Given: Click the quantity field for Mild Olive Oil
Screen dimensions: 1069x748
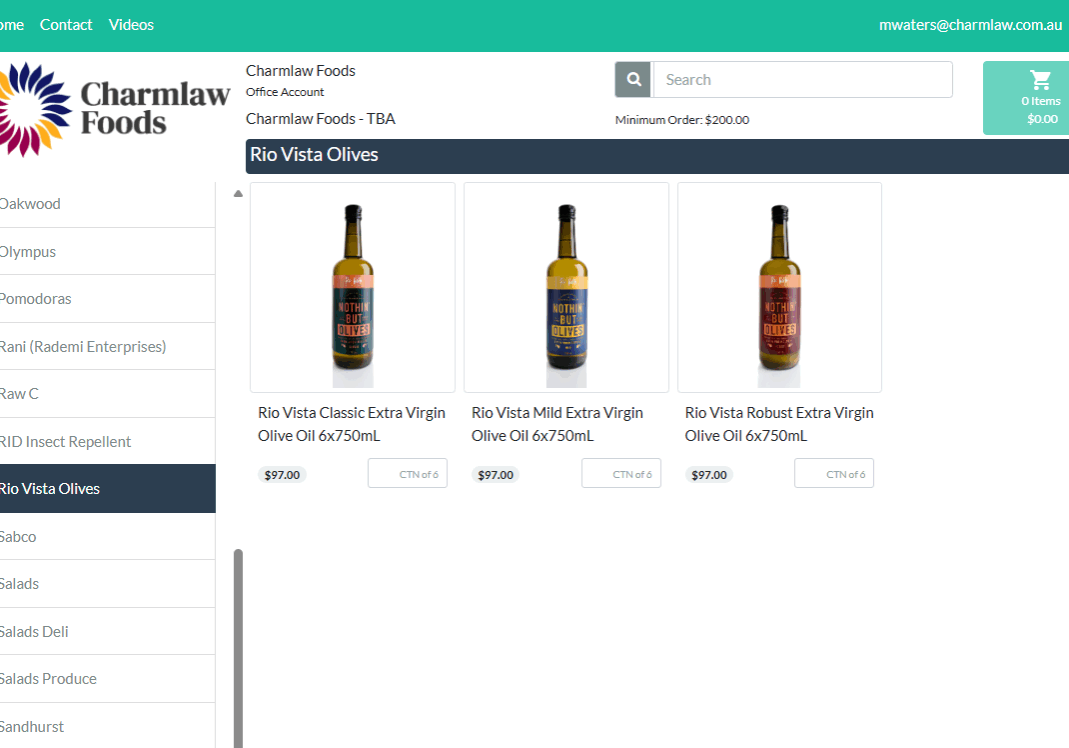Looking at the screenshot, I should [621, 473].
